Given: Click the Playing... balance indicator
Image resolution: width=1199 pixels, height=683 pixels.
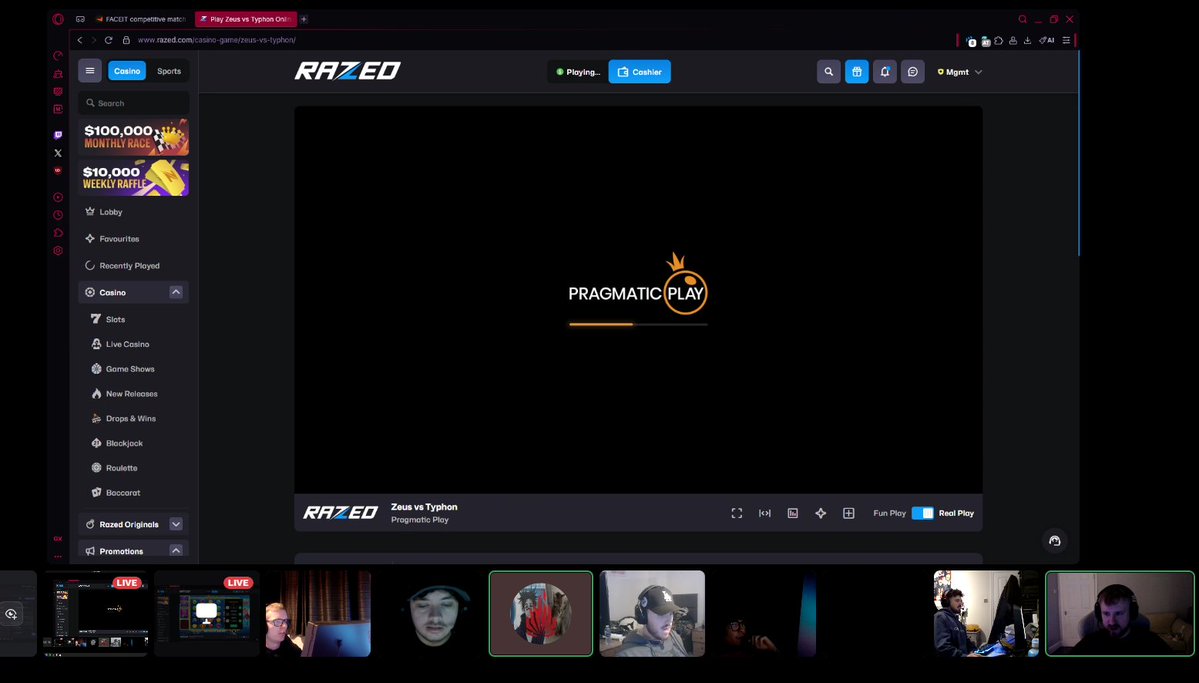Looking at the screenshot, I should click(x=578, y=72).
